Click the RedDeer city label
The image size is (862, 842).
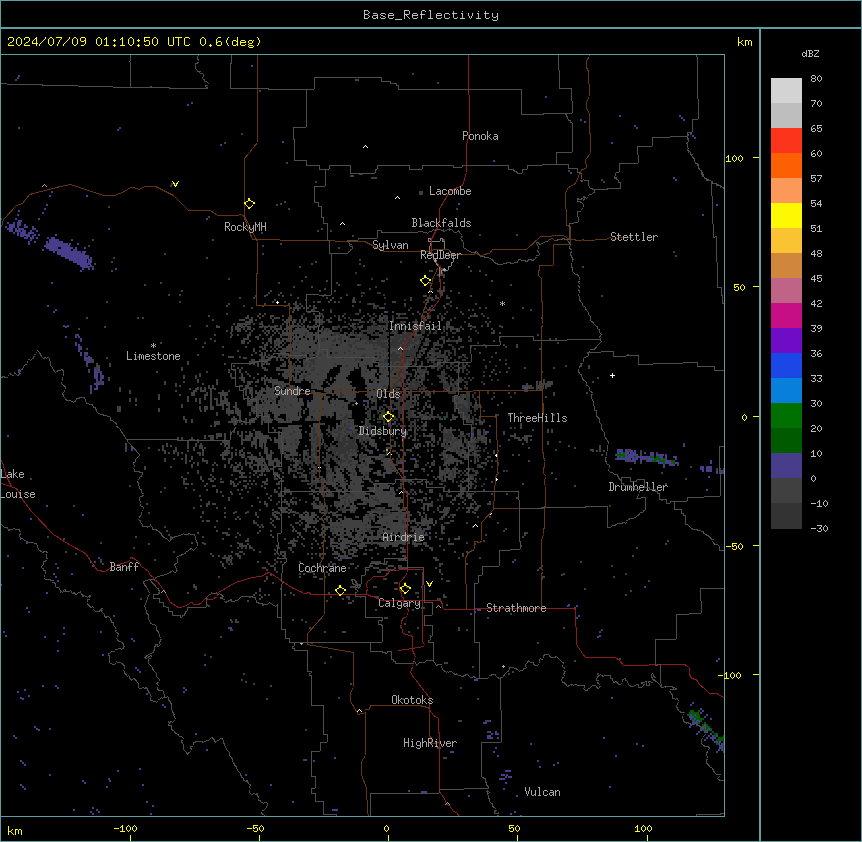pyautogui.click(x=440, y=255)
